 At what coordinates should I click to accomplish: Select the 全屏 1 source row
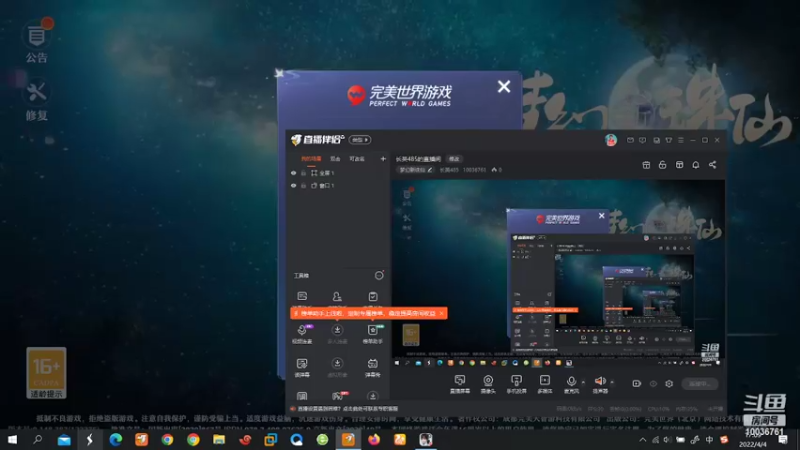(338, 173)
